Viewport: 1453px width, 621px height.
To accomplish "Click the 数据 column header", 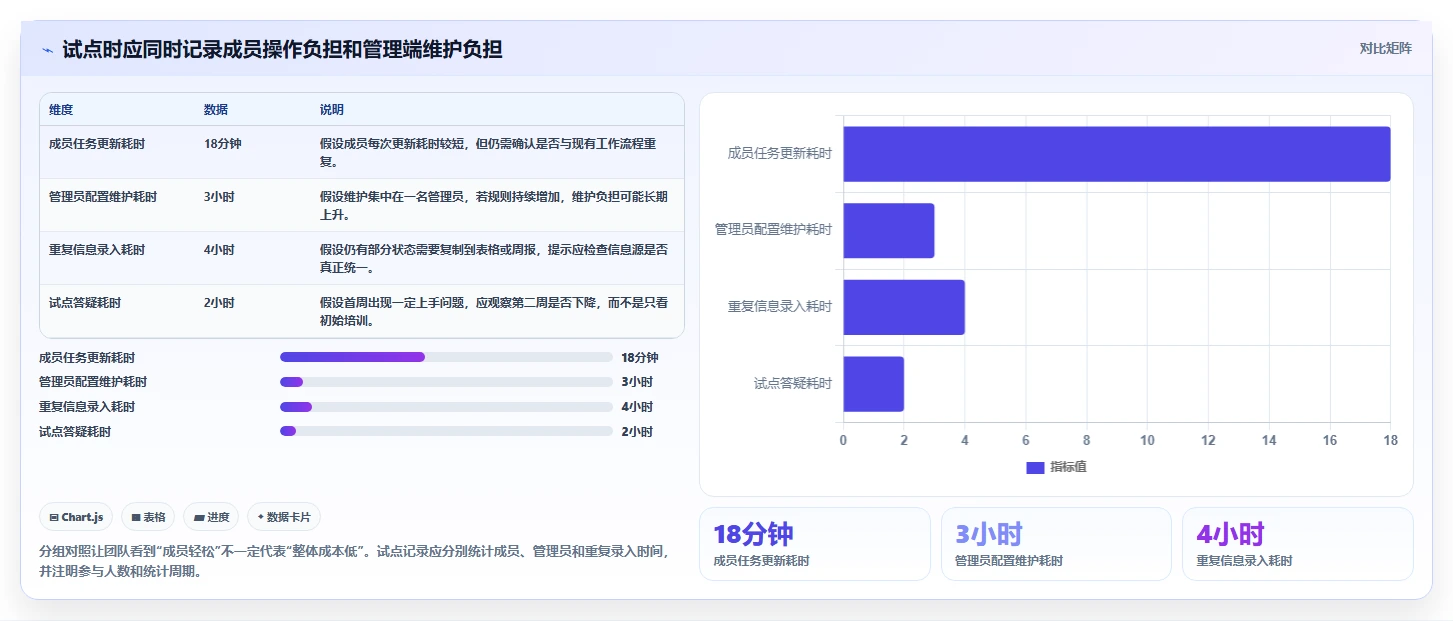I will (216, 109).
